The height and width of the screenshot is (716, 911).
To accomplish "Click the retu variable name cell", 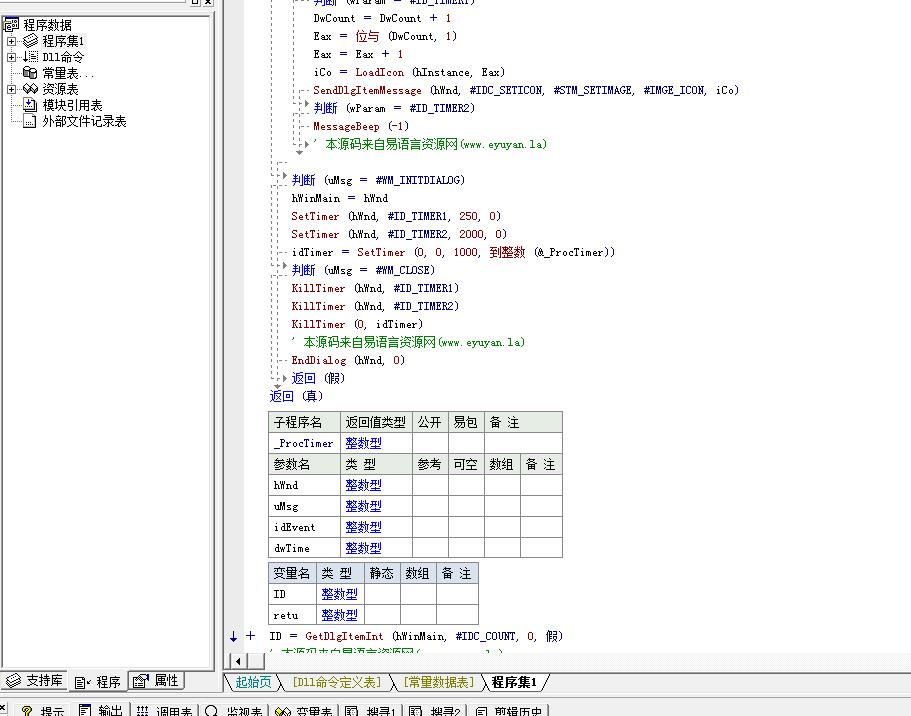I will 293,615.
